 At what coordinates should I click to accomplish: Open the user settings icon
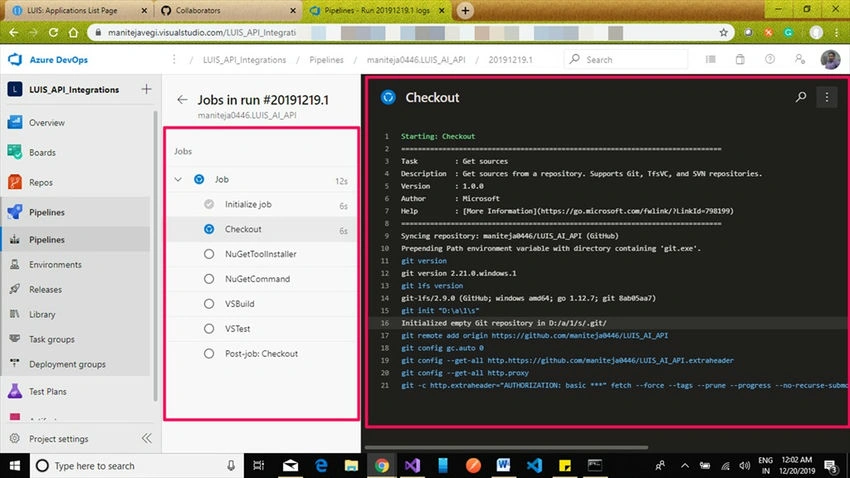(x=800, y=60)
